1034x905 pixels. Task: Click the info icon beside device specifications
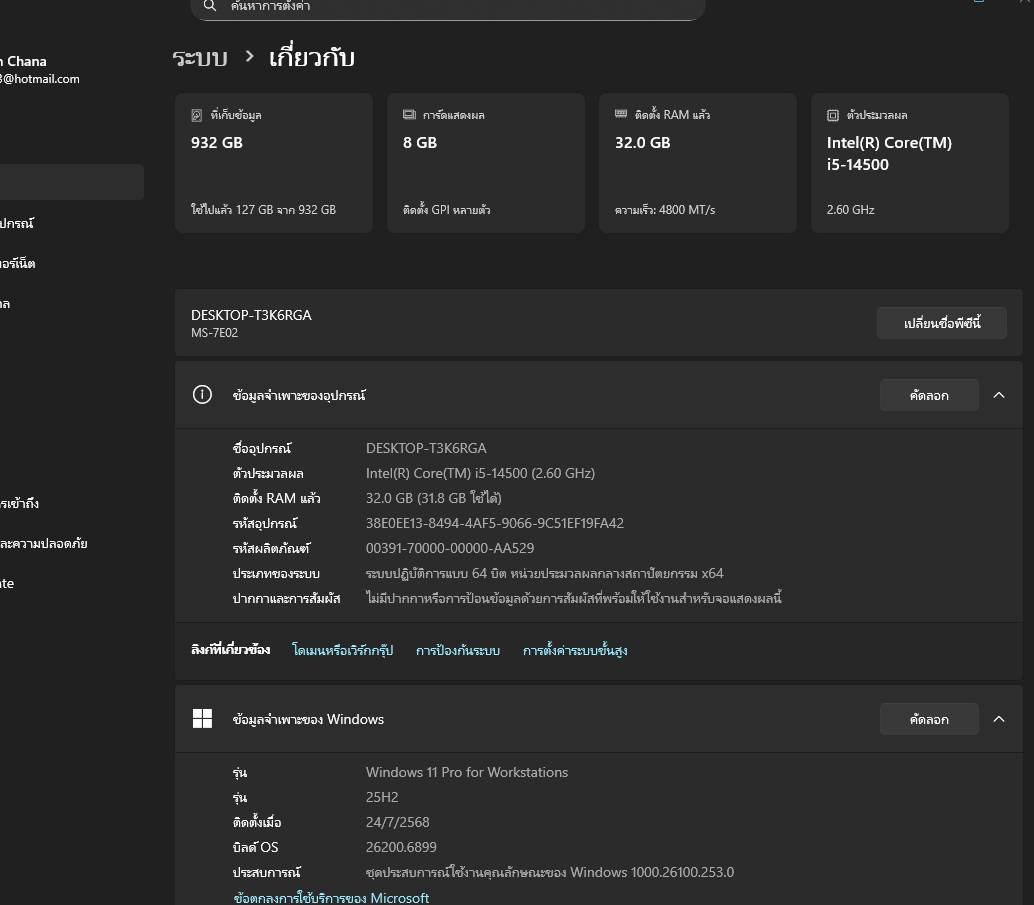(202, 395)
